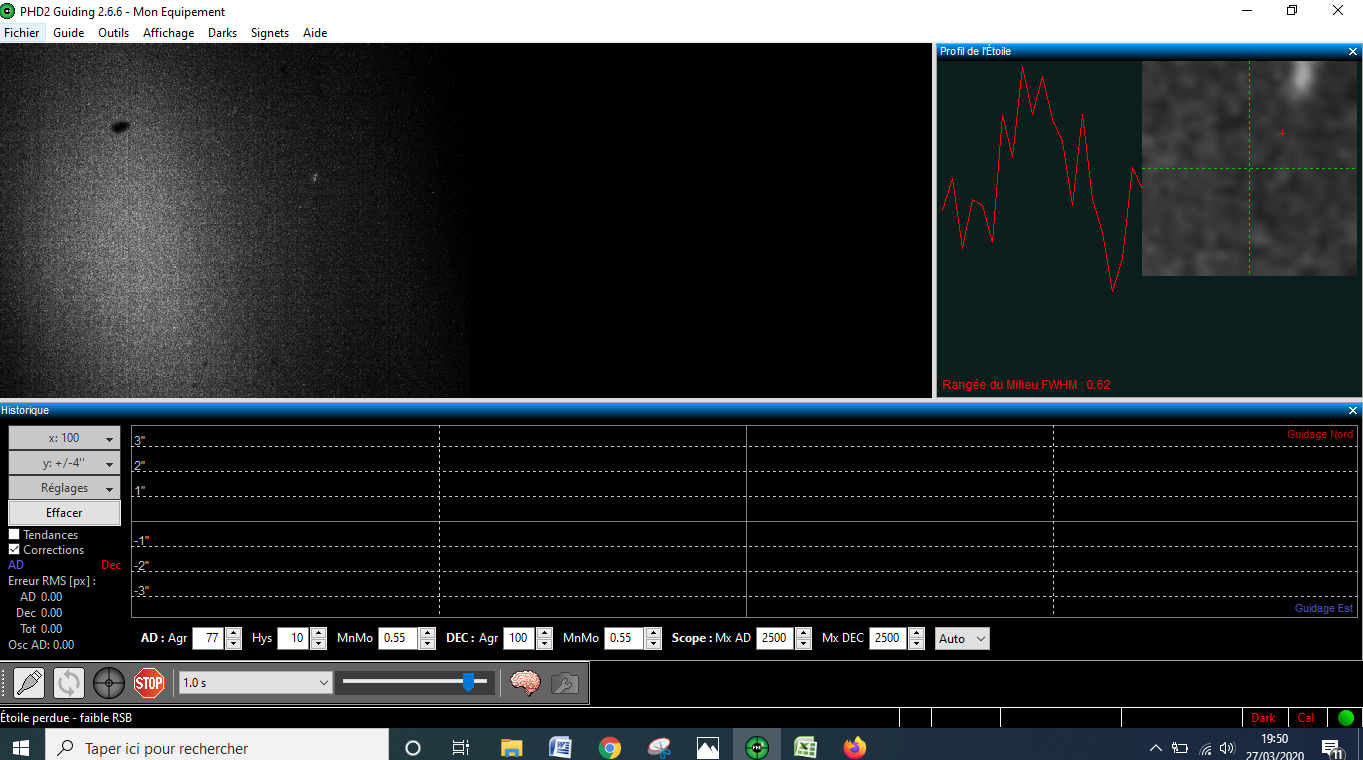Click the PHD2 icon on the taskbar
1363x760 pixels.
tap(757, 747)
